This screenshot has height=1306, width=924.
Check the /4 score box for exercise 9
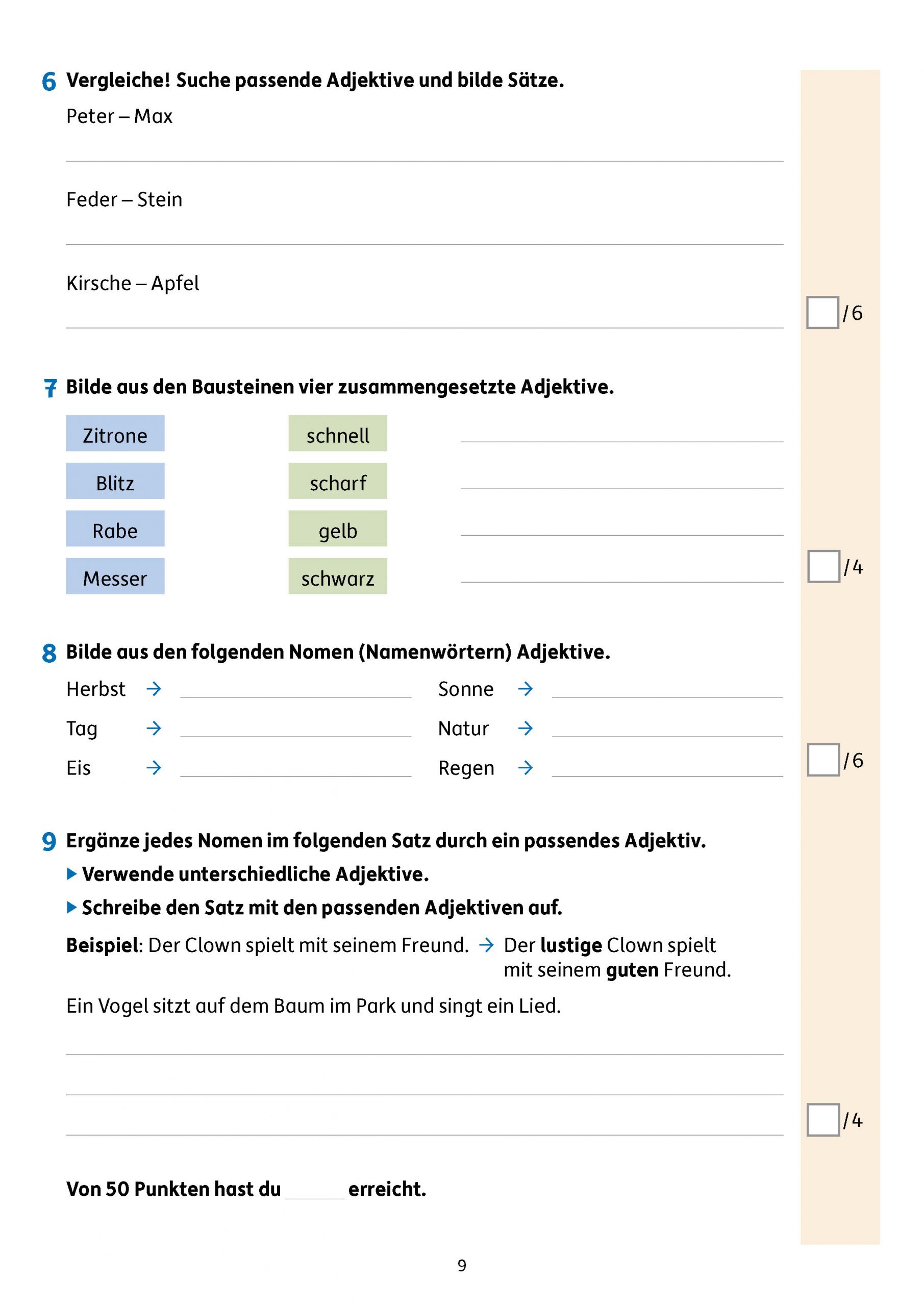pyautogui.click(x=823, y=1120)
